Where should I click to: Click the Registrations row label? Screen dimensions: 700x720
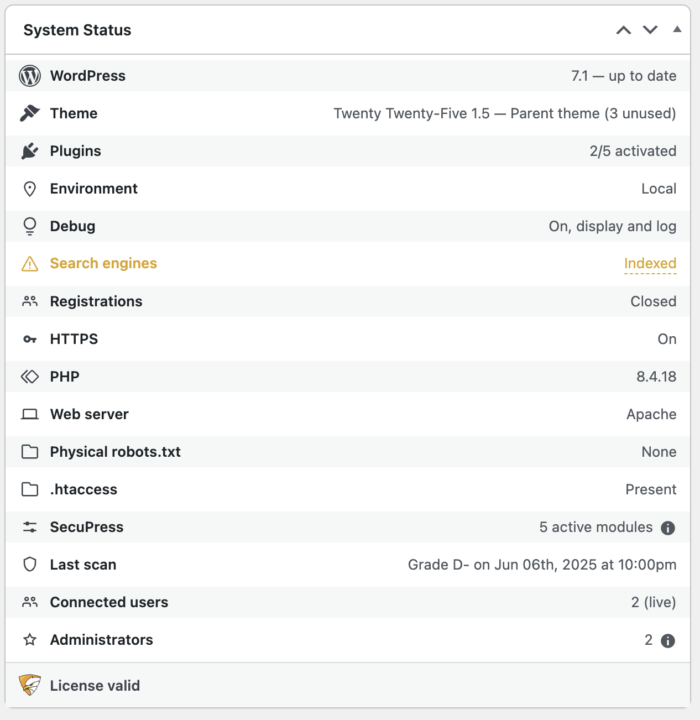[x=96, y=301]
